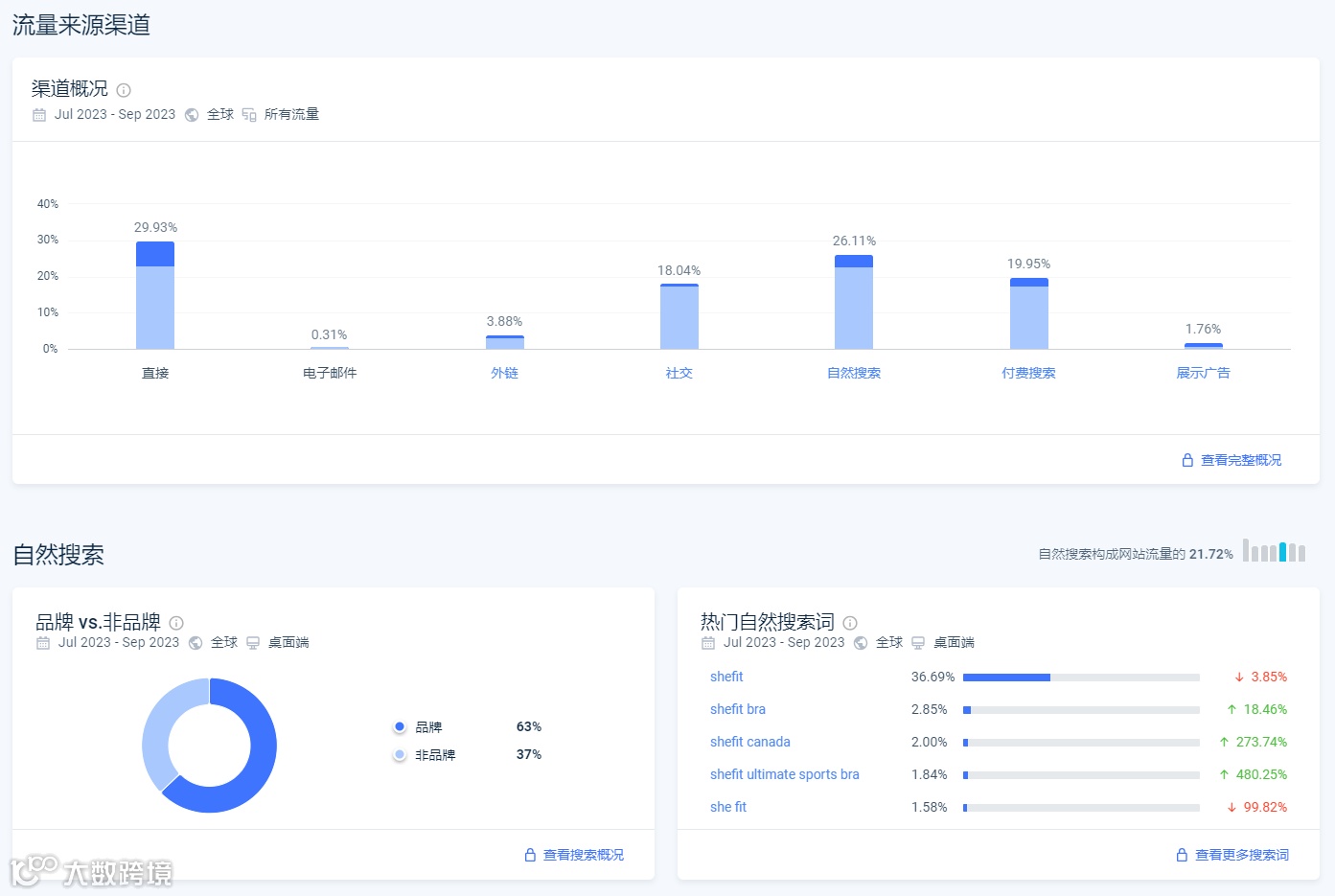Click the calendar icon under 渠道概况
This screenshot has height=896, width=1335.
[x=39, y=115]
